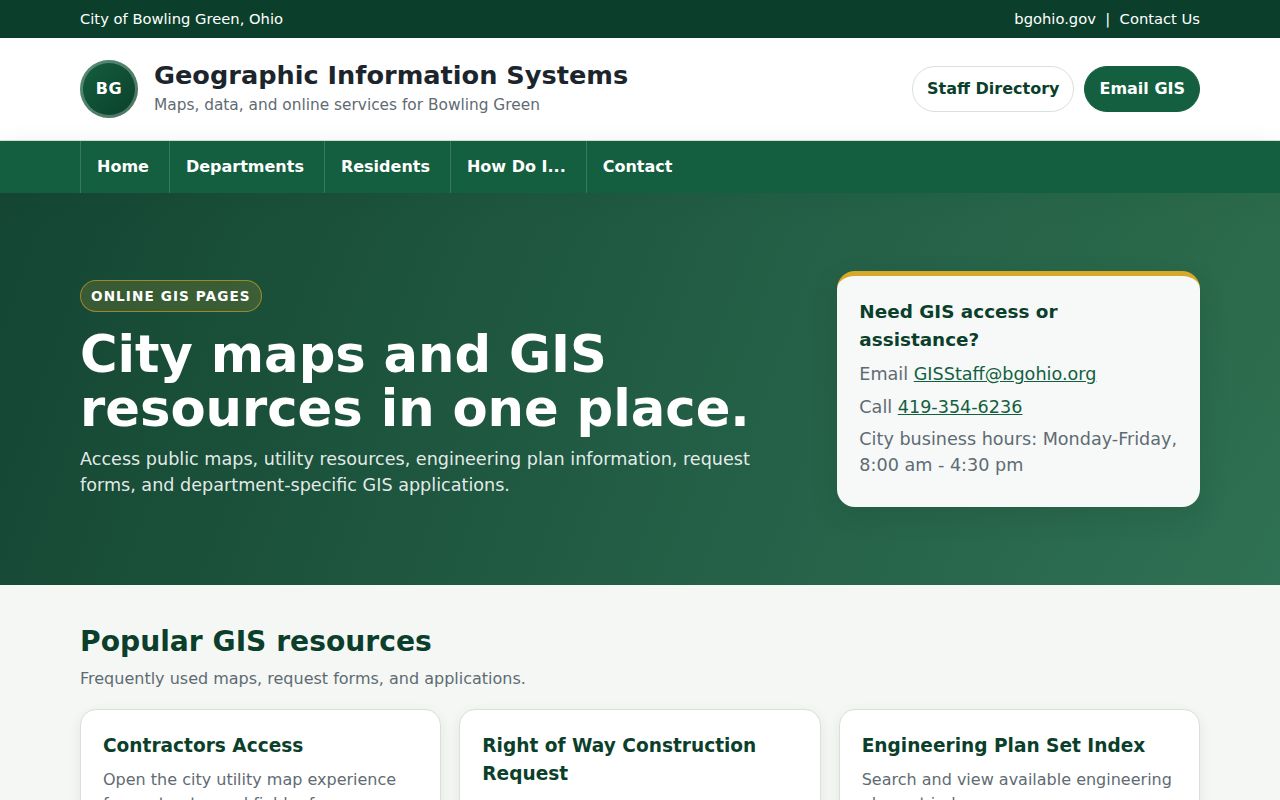Open the Departments menu
Screen dimensions: 1280x800
coord(245,167)
